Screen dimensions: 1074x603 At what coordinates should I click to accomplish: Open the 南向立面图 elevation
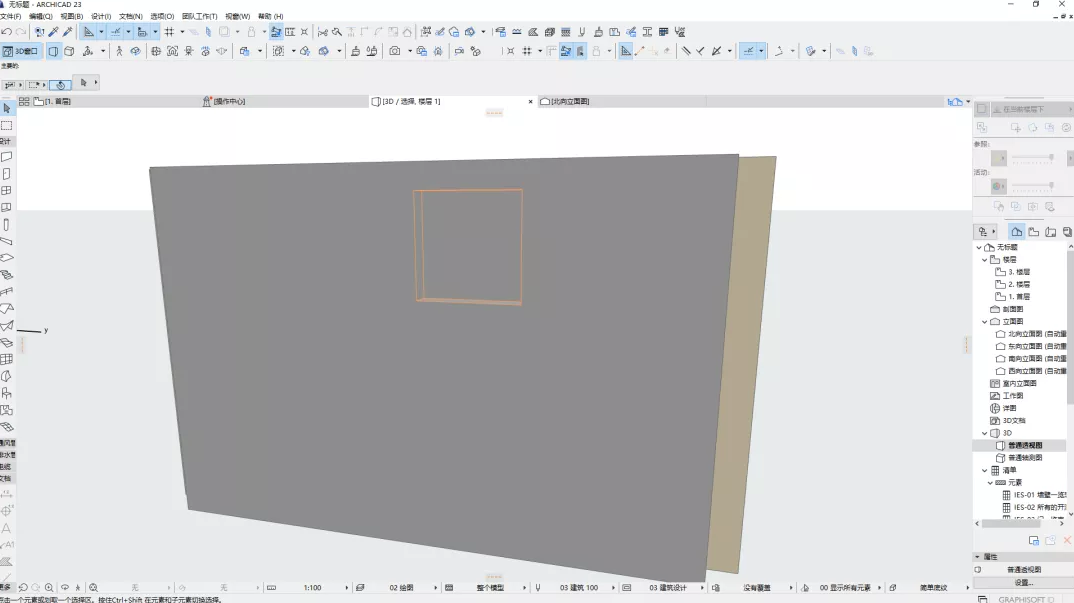1031,358
